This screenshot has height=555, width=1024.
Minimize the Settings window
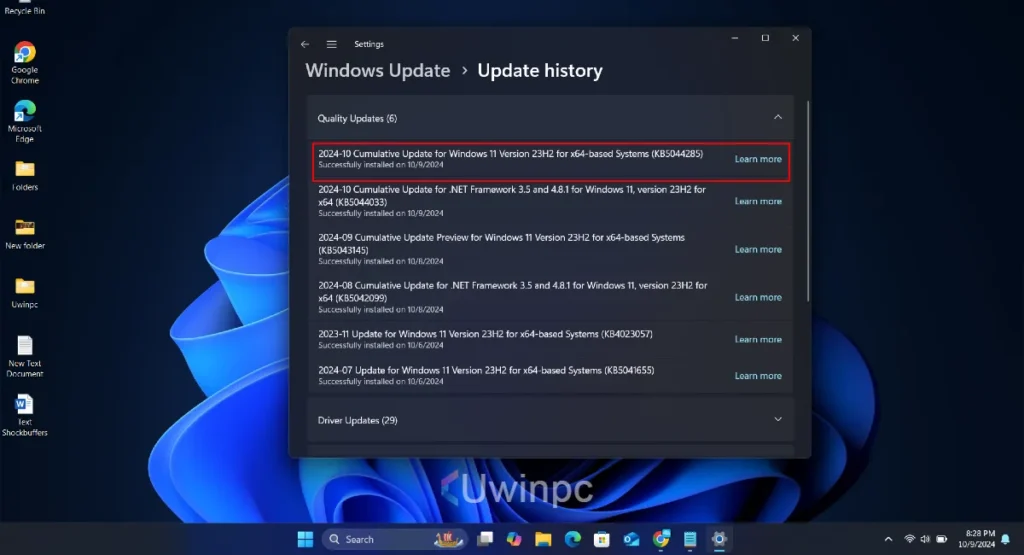click(735, 38)
